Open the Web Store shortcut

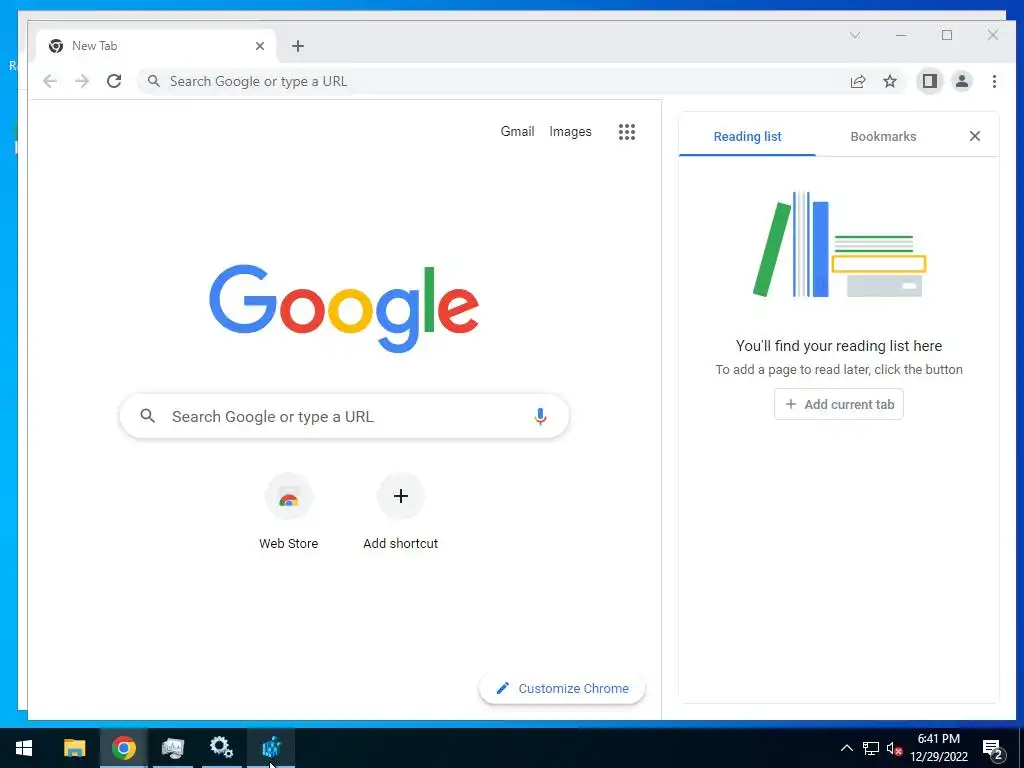click(x=289, y=512)
